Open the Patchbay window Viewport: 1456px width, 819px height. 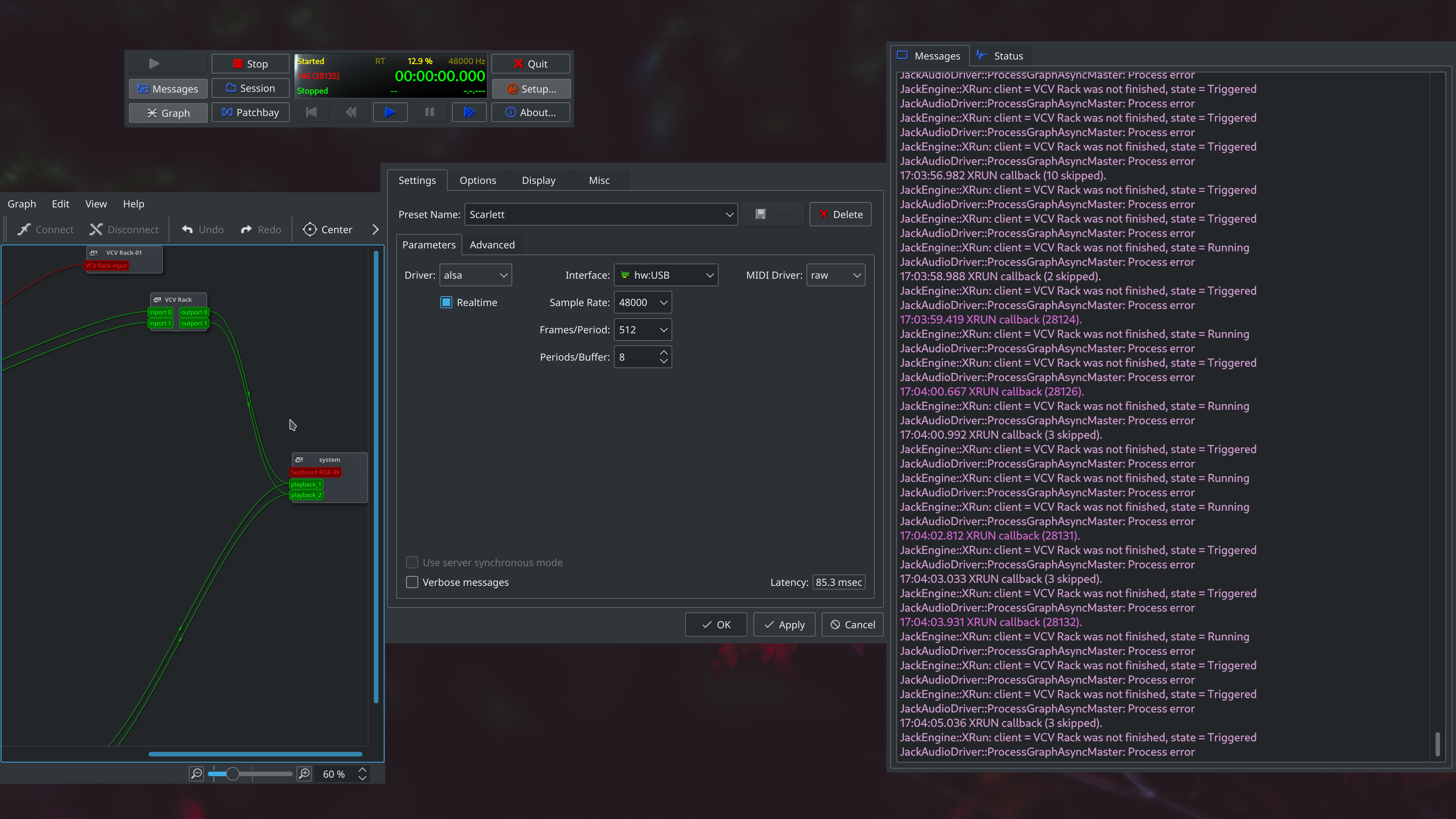[250, 112]
